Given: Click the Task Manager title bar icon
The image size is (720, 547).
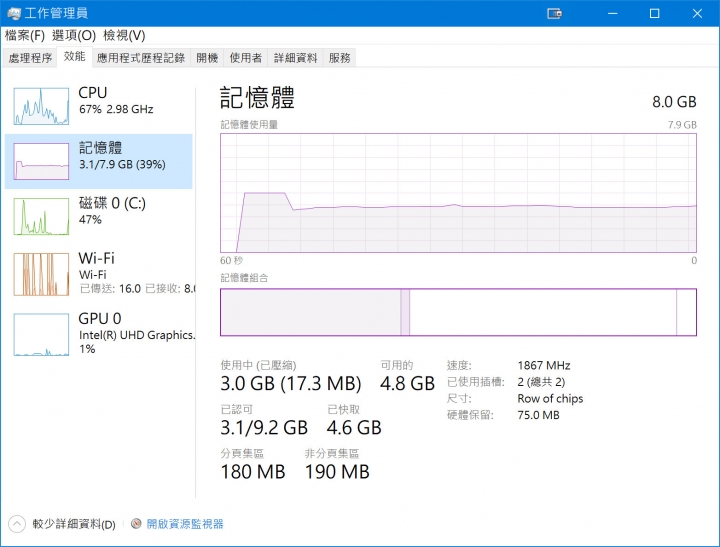Looking at the screenshot, I should [x=14, y=13].
